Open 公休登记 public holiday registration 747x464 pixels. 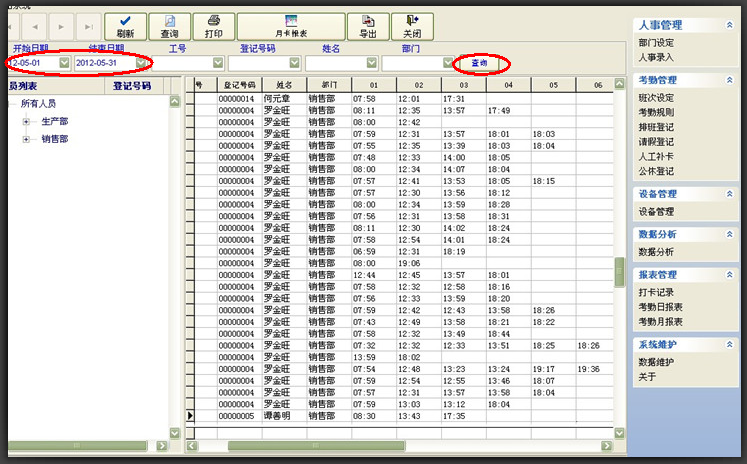click(656, 171)
